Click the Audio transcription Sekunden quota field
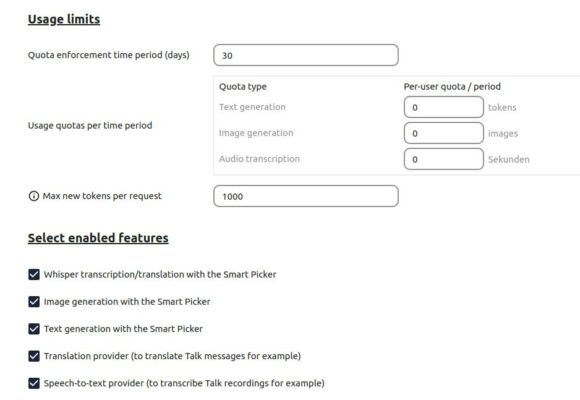Screen dimensions: 580x400 (444, 159)
